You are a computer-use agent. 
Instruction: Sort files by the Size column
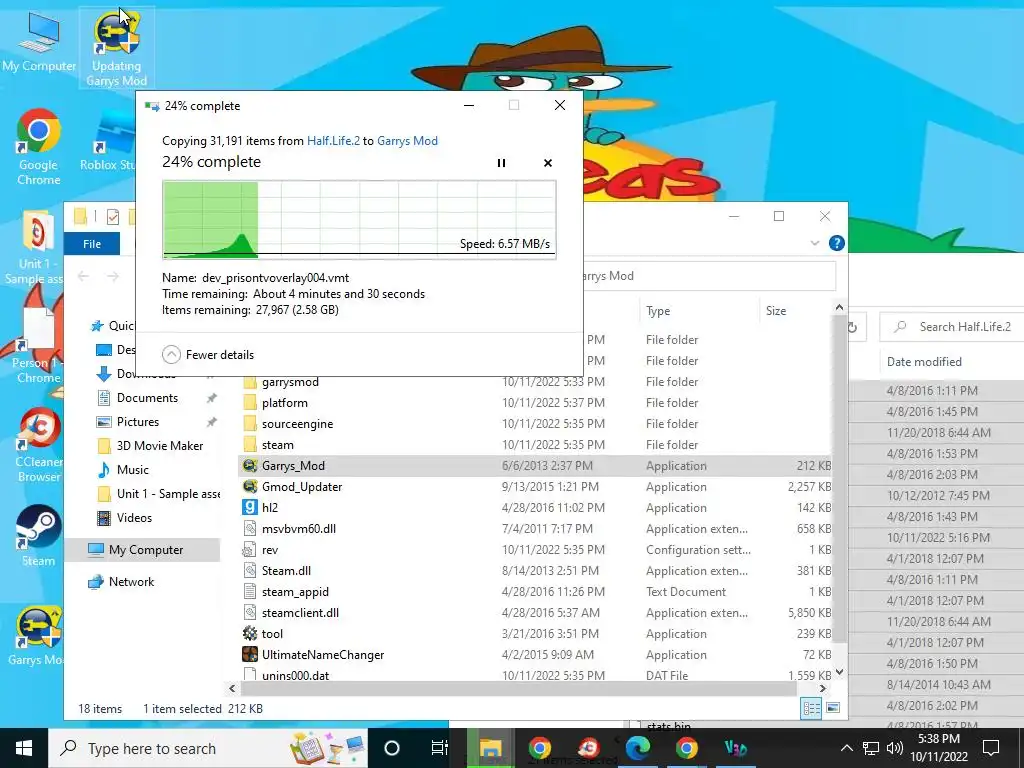click(x=776, y=311)
